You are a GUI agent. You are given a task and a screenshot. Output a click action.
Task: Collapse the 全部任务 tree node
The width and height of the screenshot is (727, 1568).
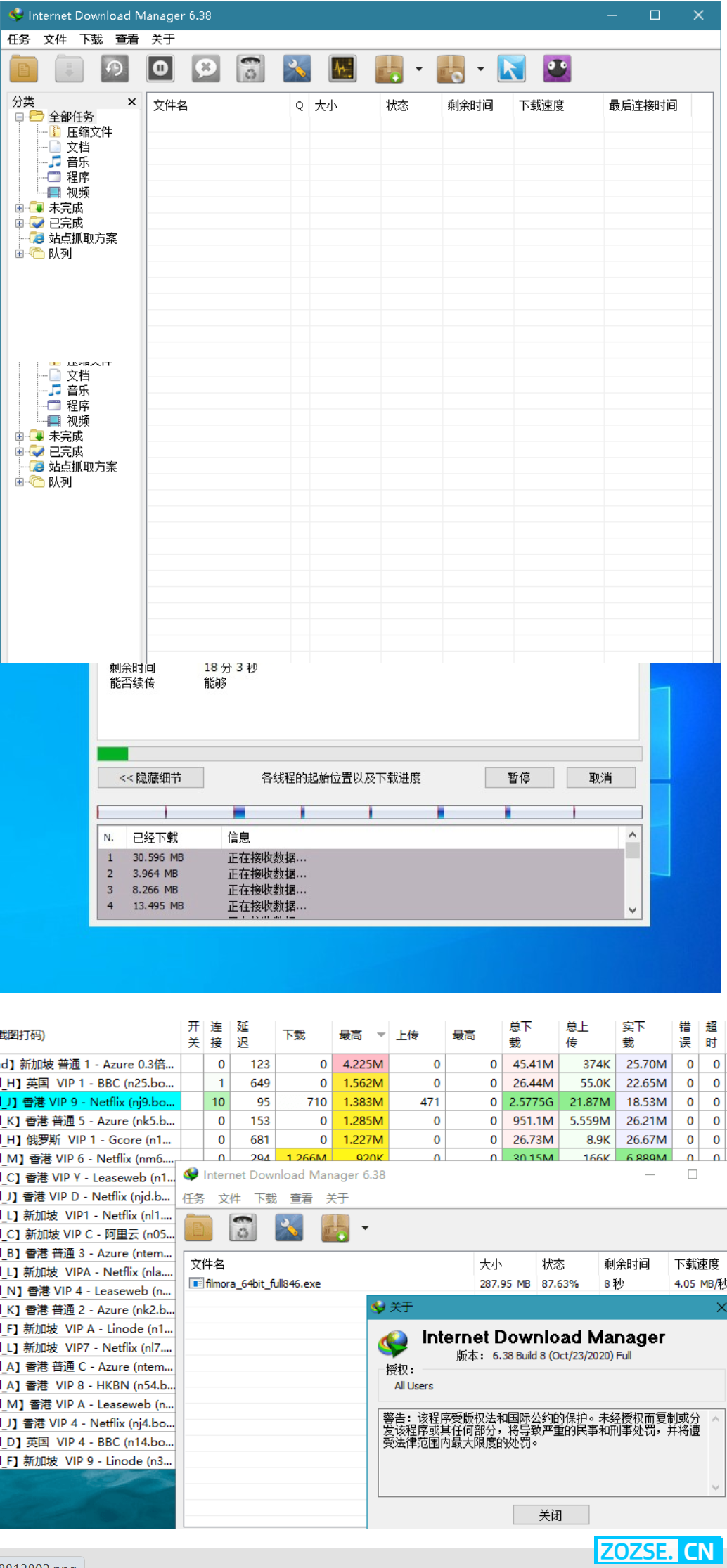tap(20, 117)
